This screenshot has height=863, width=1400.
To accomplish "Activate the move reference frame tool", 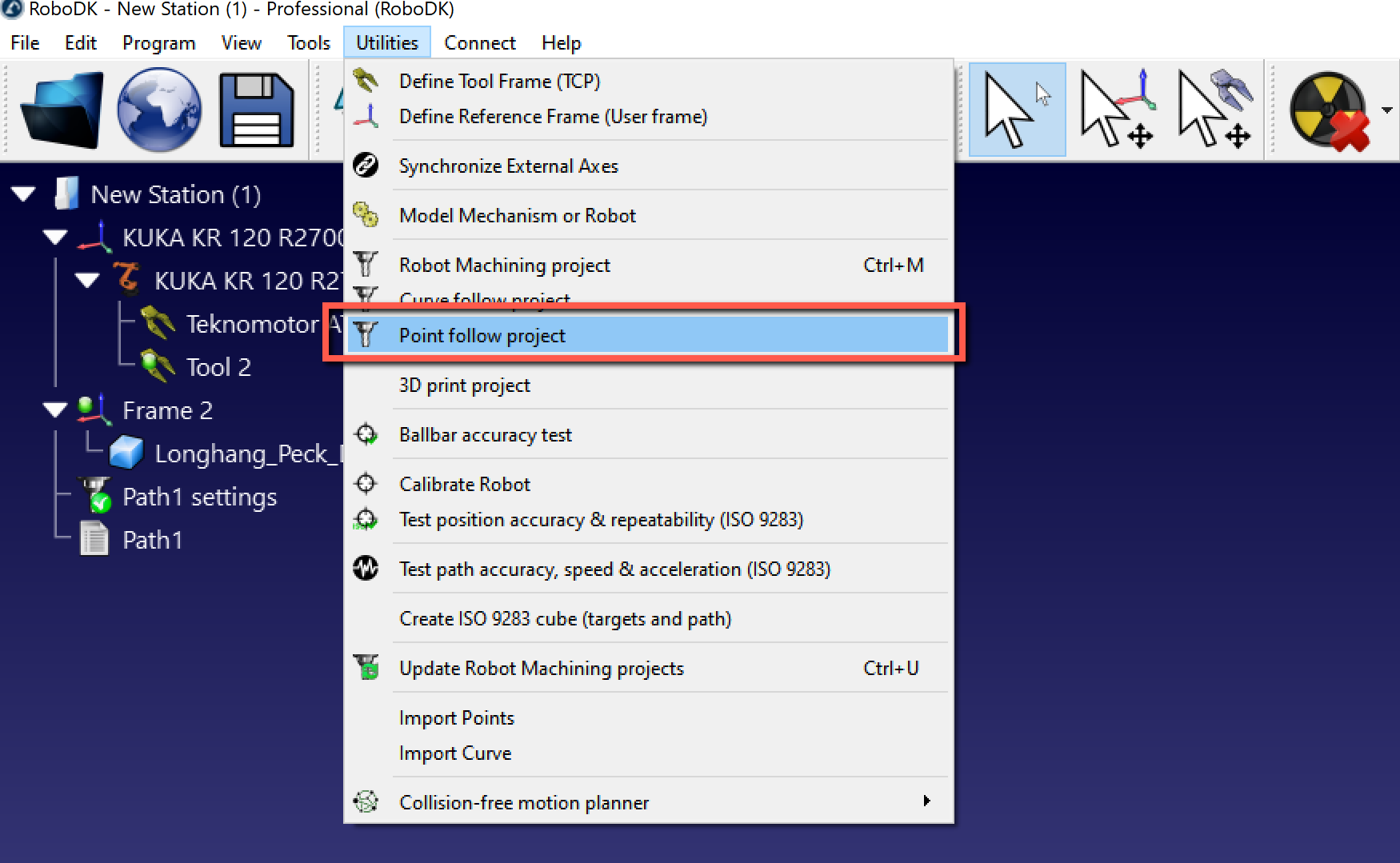I will point(1116,110).
